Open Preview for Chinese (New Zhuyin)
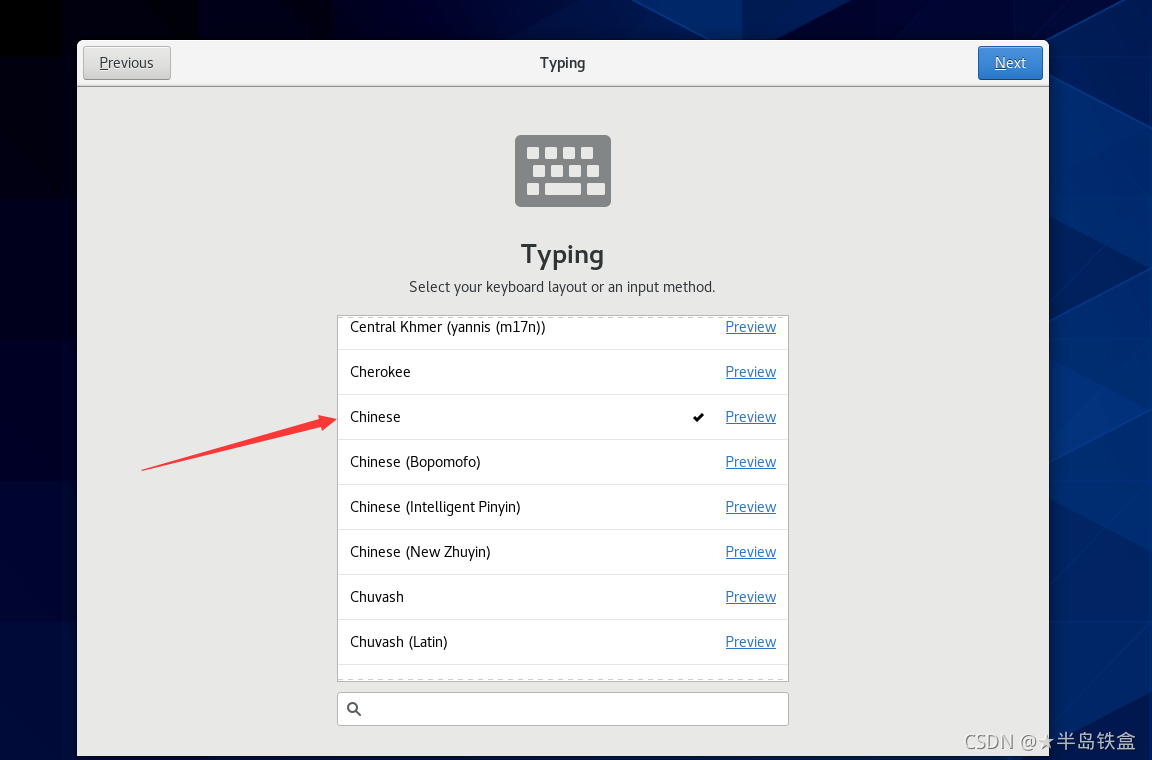 (750, 552)
